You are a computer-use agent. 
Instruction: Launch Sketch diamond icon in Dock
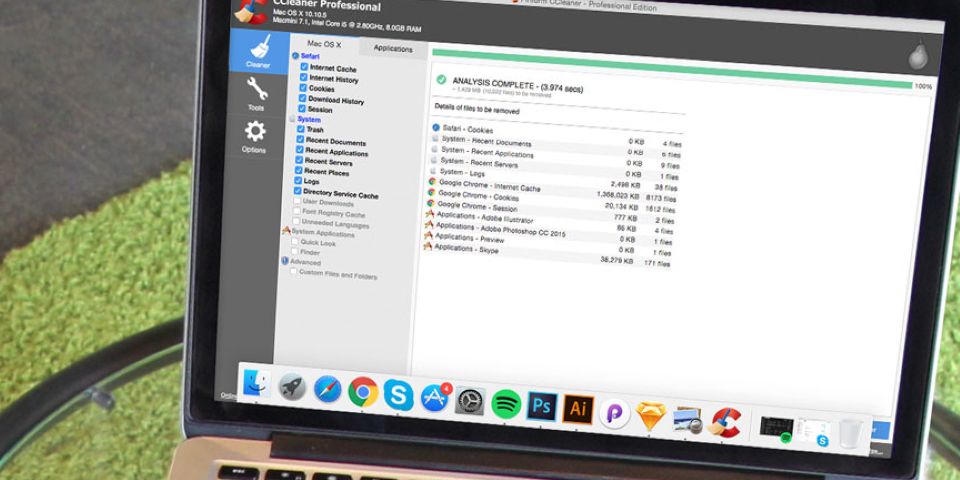pos(651,417)
